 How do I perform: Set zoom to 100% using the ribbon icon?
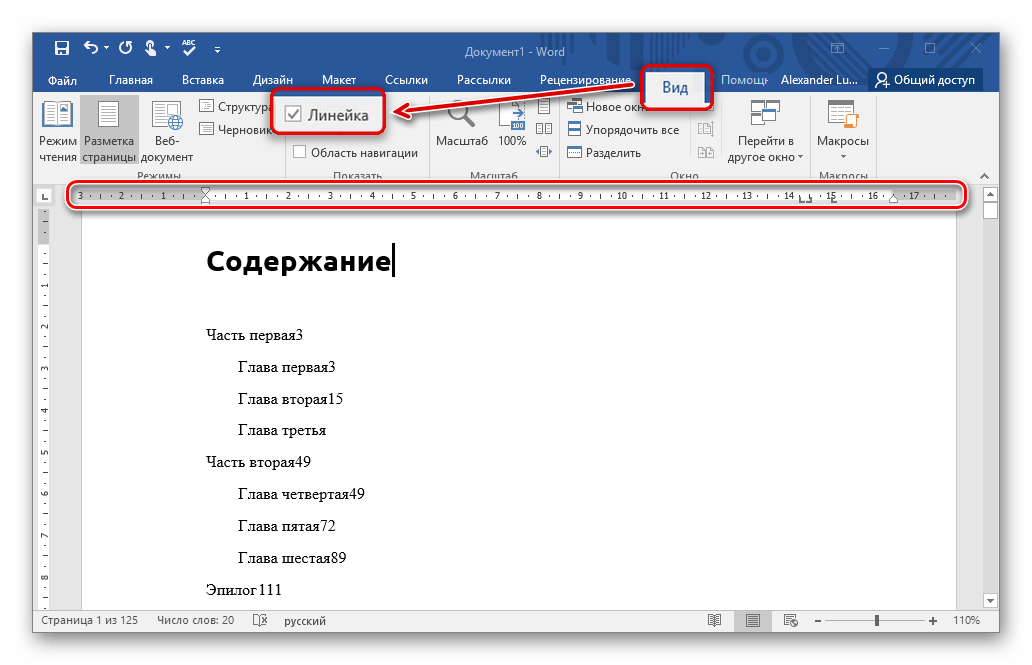pyautogui.click(x=512, y=125)
